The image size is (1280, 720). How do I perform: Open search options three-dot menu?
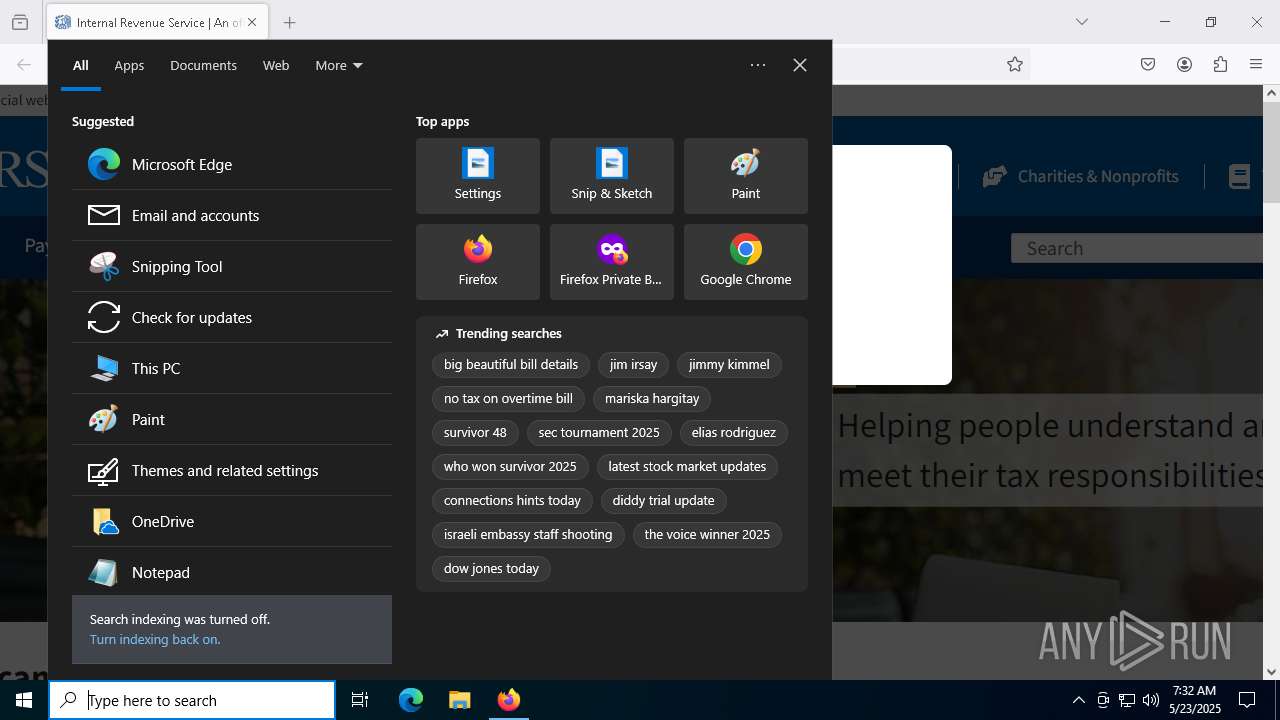tap(758, 65)
